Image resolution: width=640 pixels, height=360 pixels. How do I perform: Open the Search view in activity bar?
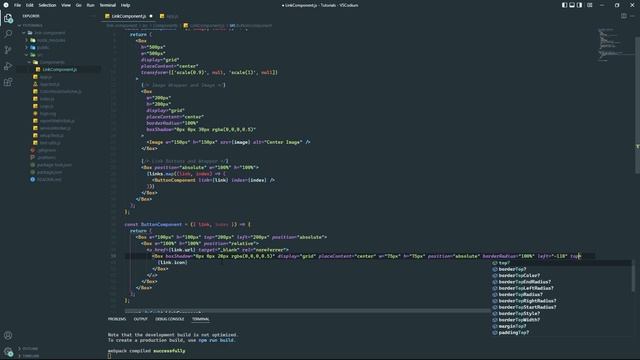(8, 34)
